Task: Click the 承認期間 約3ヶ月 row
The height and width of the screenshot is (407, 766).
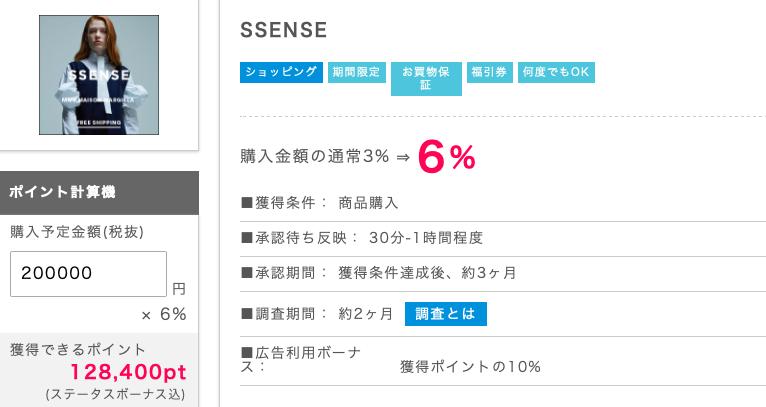Action: [503, 274]
